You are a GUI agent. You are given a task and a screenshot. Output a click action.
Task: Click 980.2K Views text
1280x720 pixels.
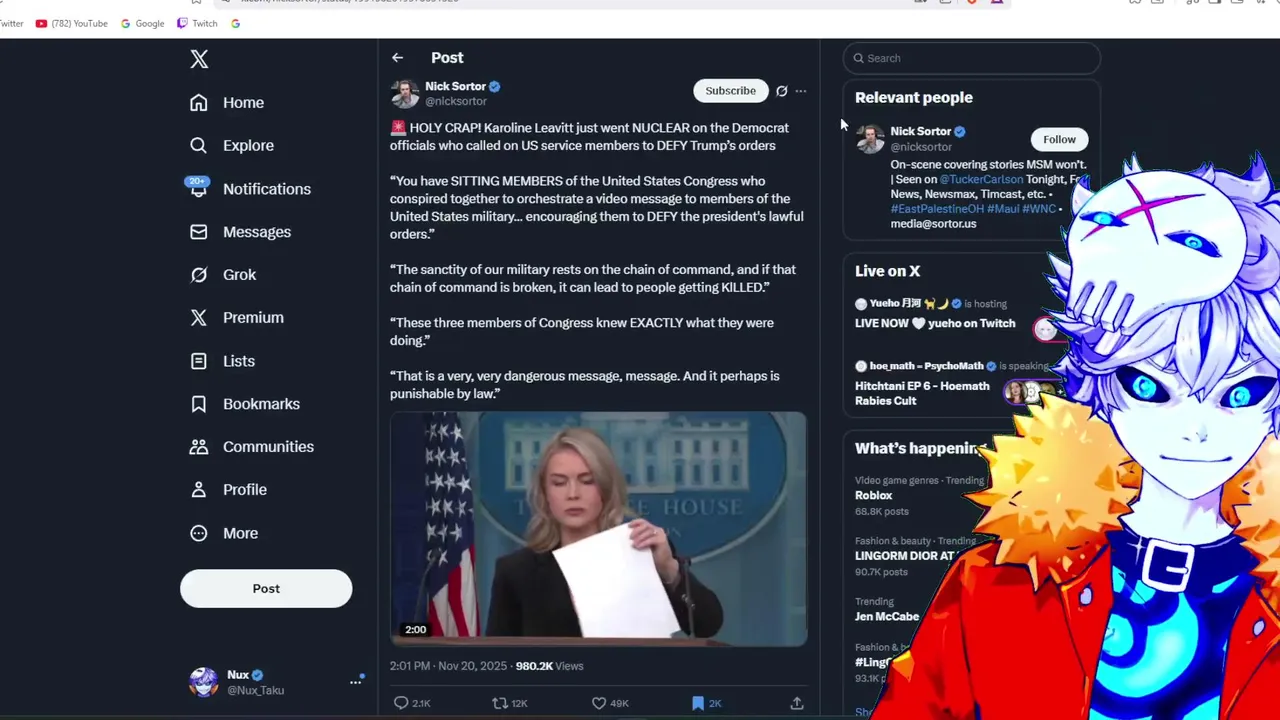coord(549,666)
